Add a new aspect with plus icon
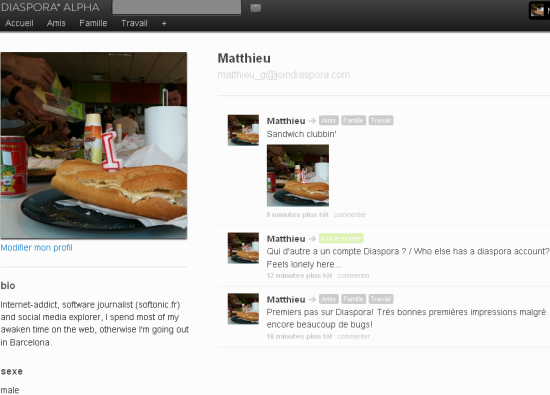 point(164,24)
